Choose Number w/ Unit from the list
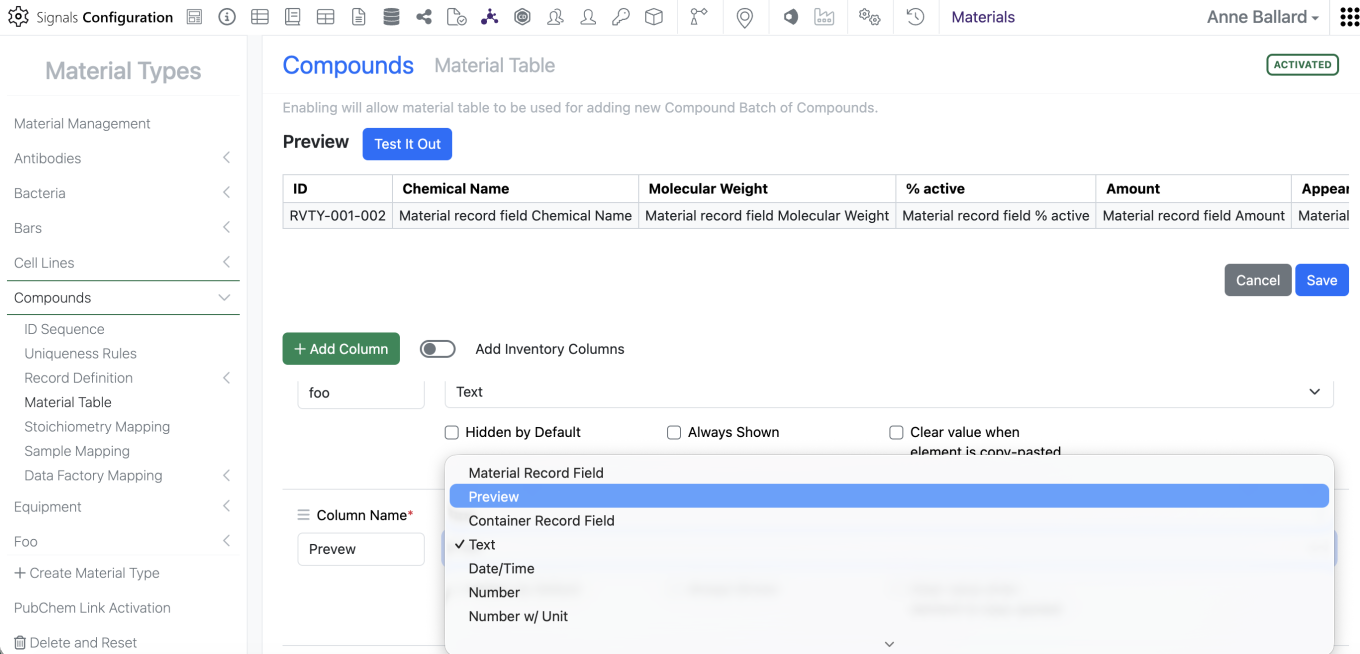This screenshot has width=1360, height=654. tap(518, 617)
